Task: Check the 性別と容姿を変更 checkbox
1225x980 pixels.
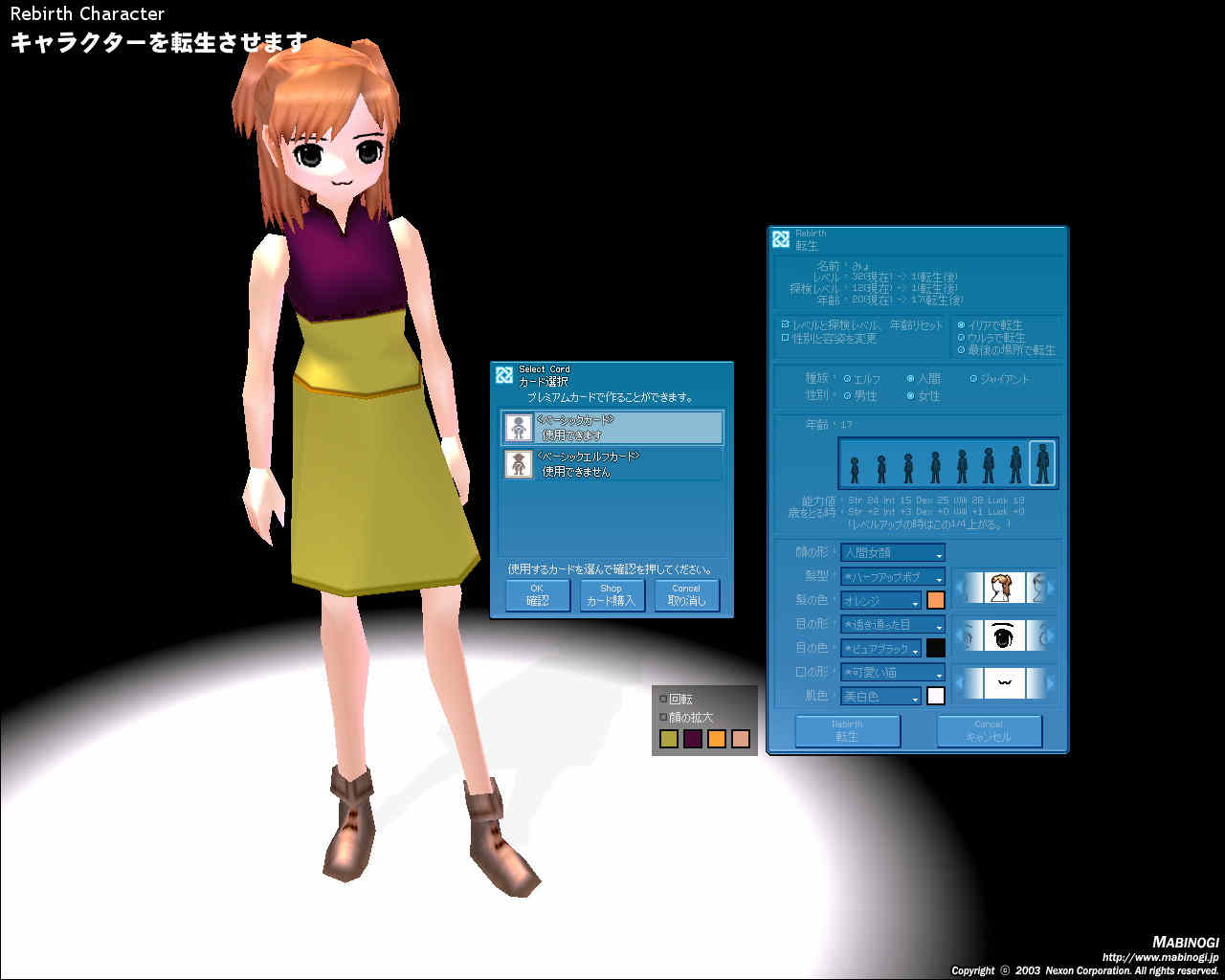Action: coord(785,338)
